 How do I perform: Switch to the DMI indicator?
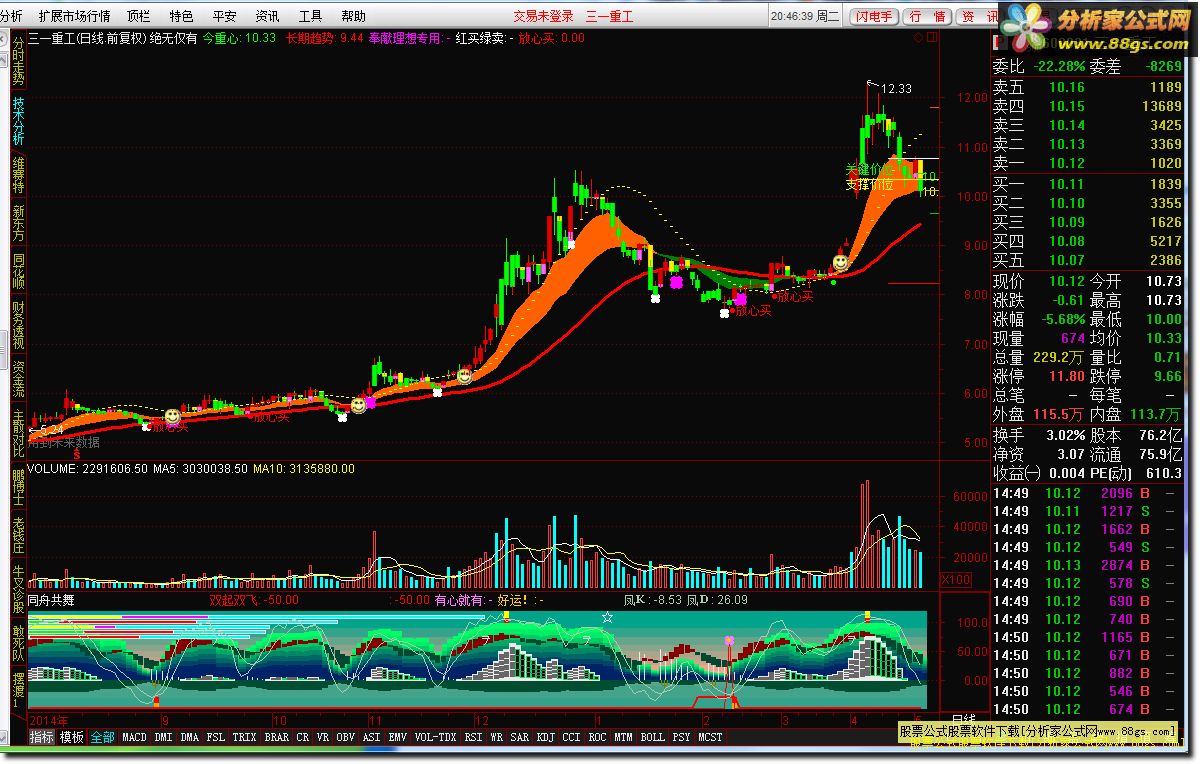[x=163, y=737]
